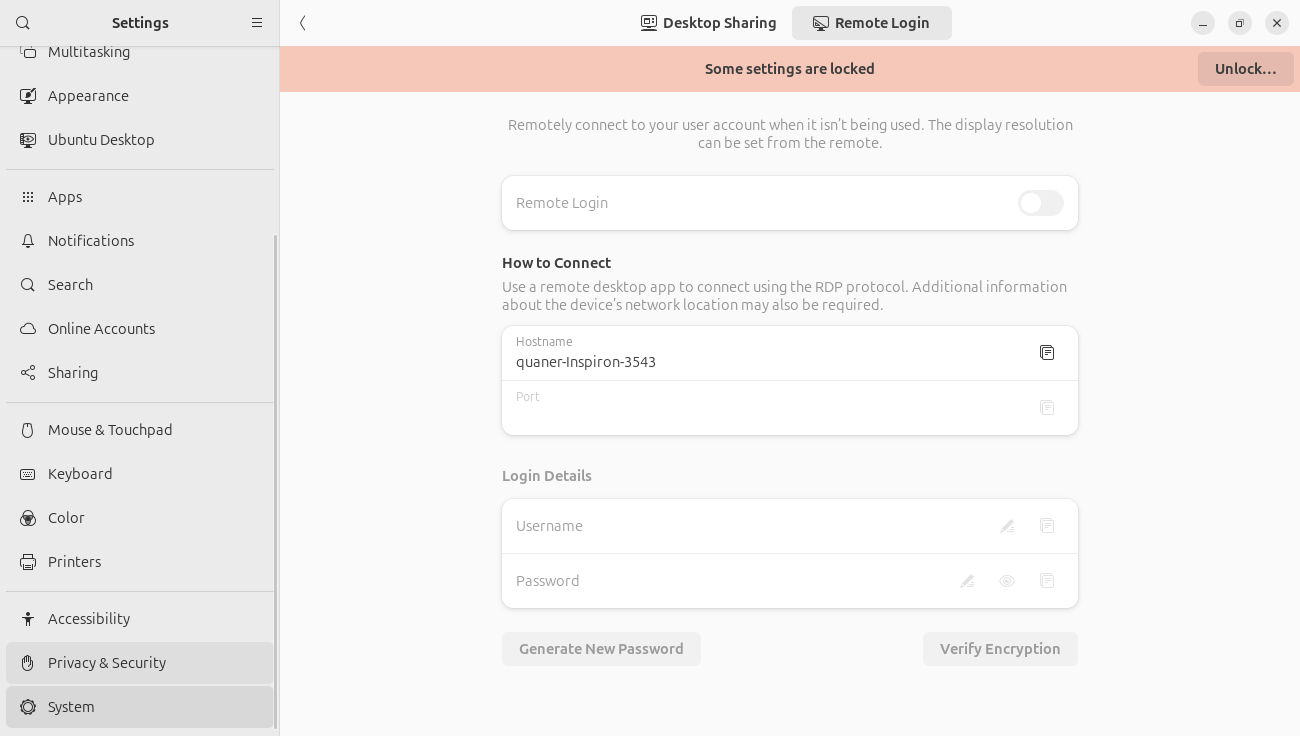Go back using the header arrow

pos(303,23)
